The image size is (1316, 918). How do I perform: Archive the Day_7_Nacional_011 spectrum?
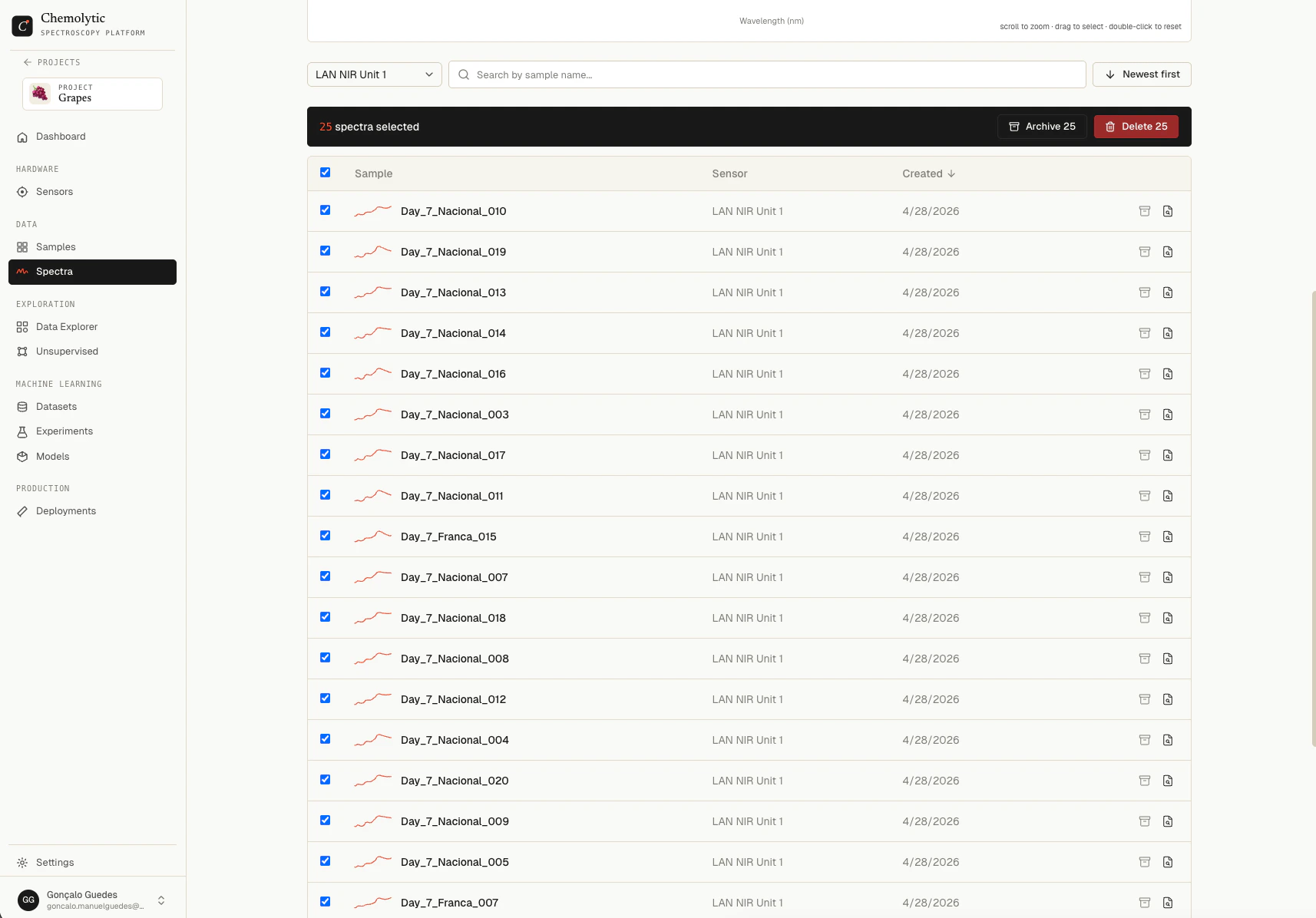click(1144, 496)
